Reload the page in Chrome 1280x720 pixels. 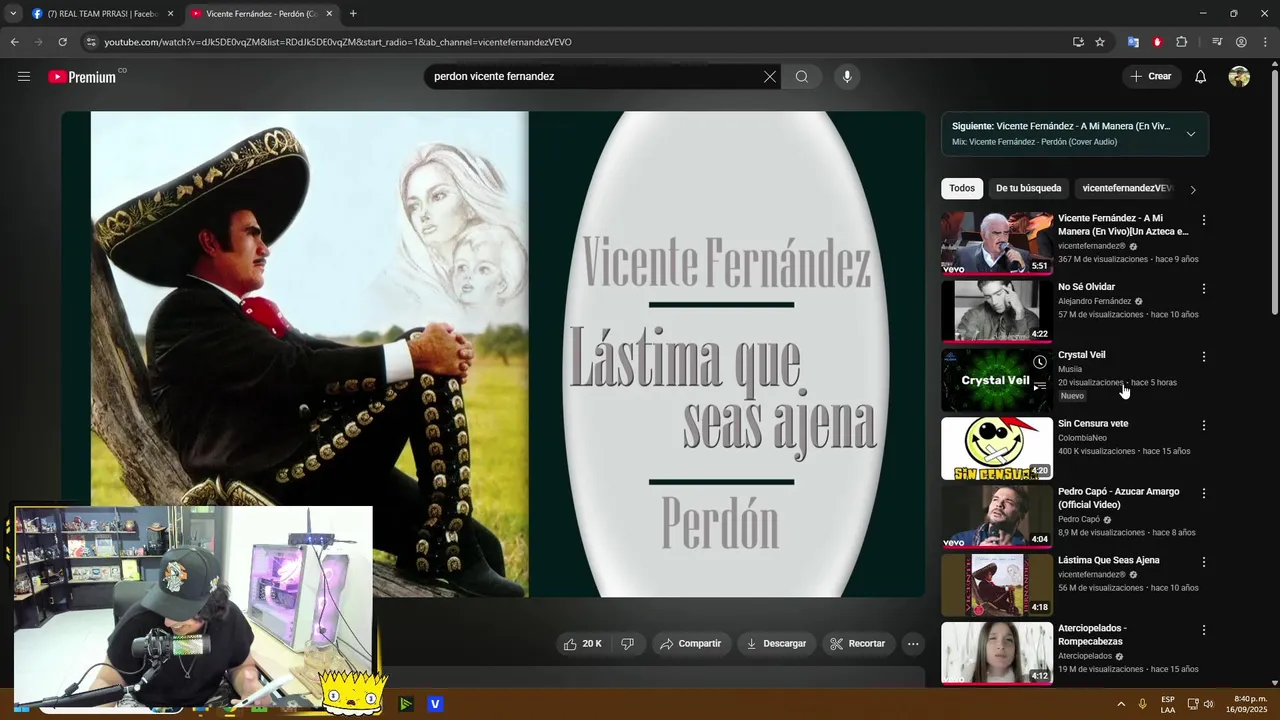[x=62, y=42]
